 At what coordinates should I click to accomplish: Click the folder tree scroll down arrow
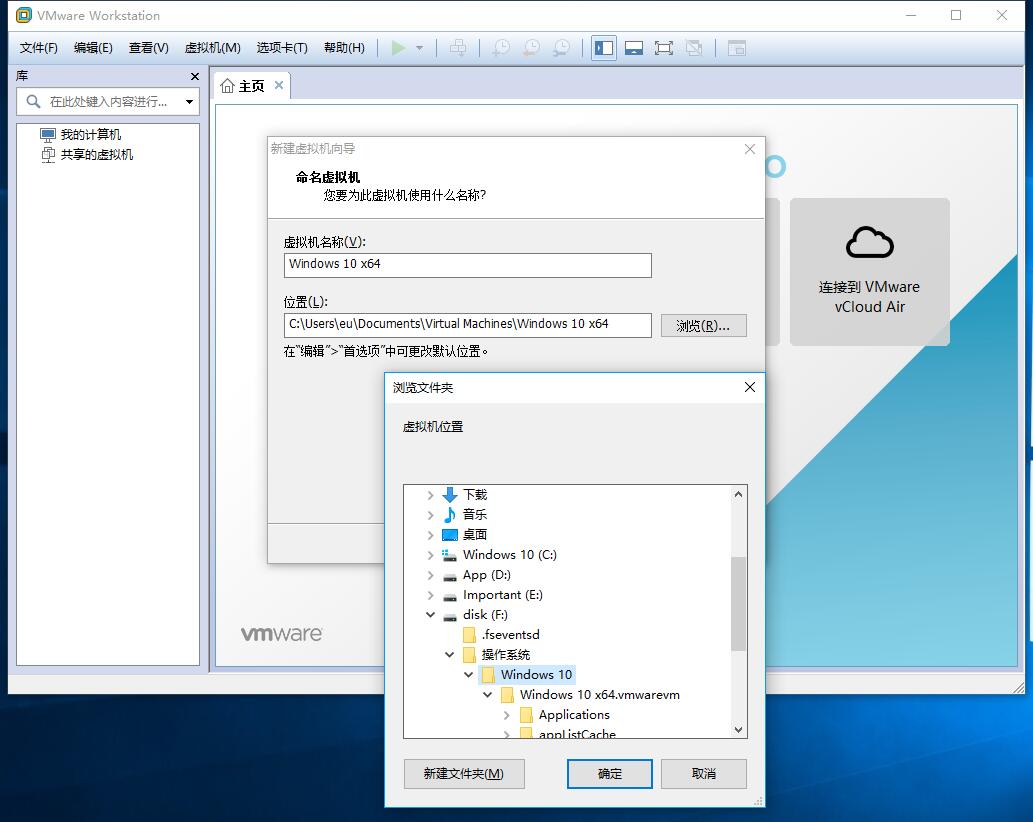click(x=739, y=729)
